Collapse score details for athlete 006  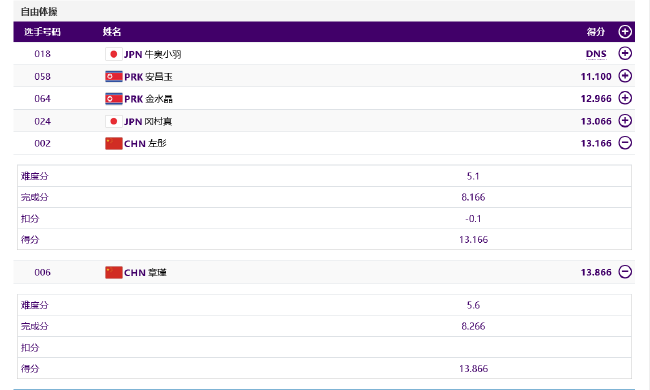tap(625, 272)
